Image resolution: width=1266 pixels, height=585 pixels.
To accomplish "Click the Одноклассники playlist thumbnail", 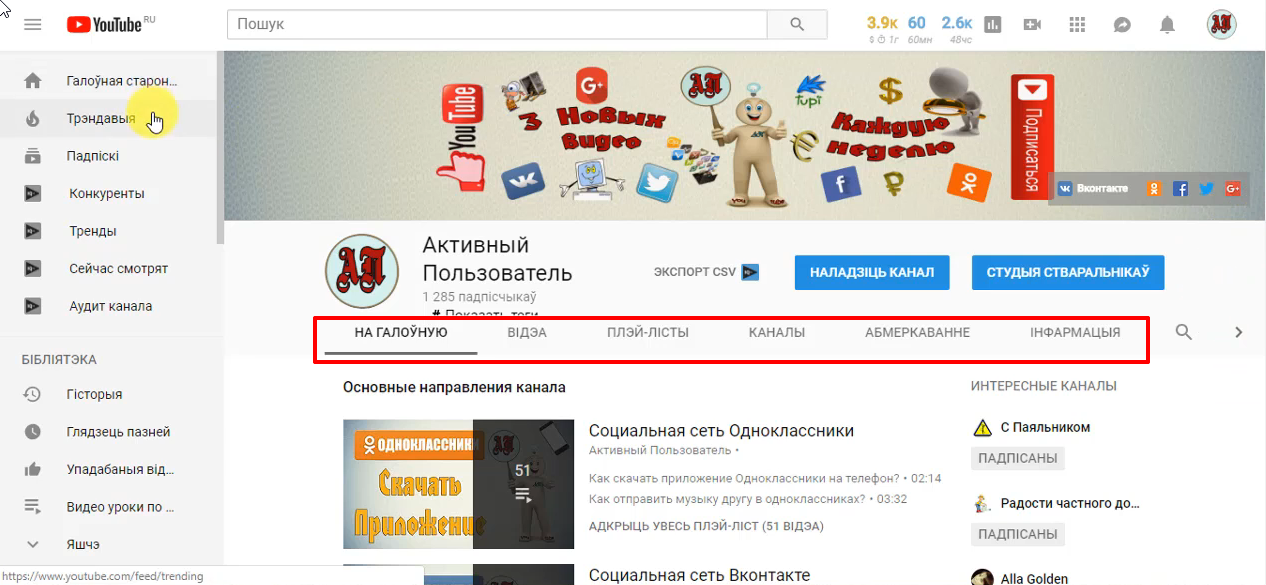I will click(x=458, y=484).
